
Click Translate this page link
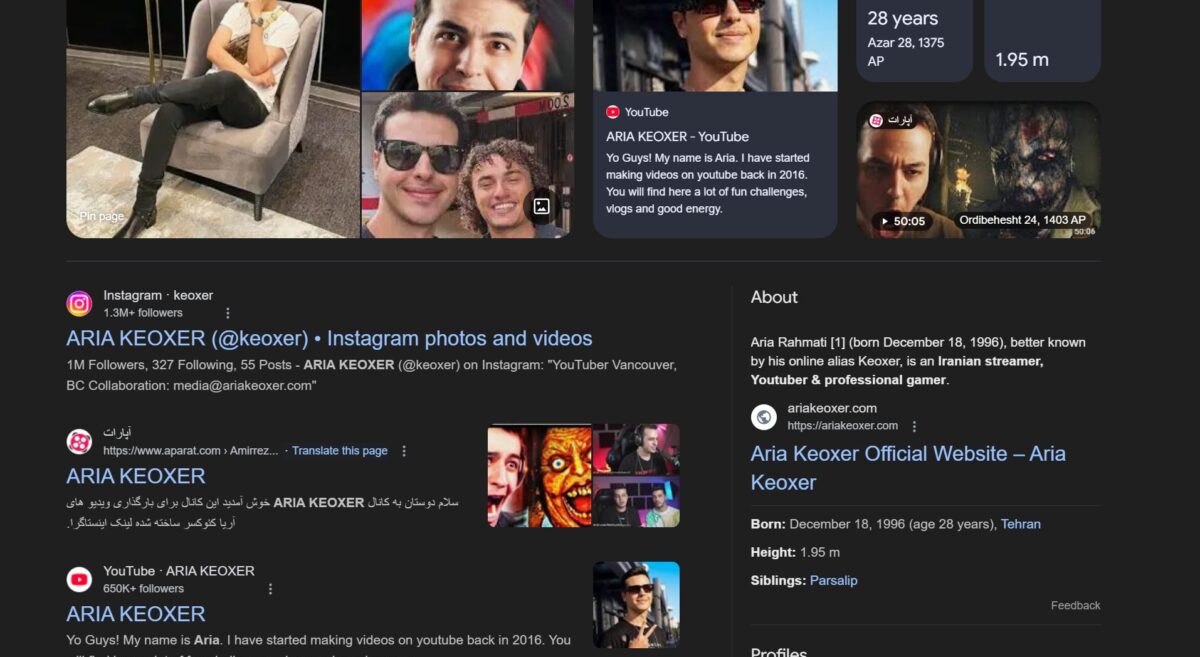(339, 451)
